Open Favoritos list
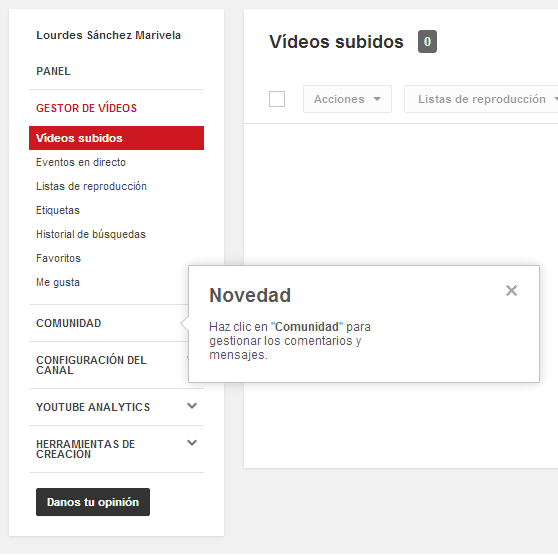This screenshot has width=558, height=557. pyautogui.click(x=58, y=258)
